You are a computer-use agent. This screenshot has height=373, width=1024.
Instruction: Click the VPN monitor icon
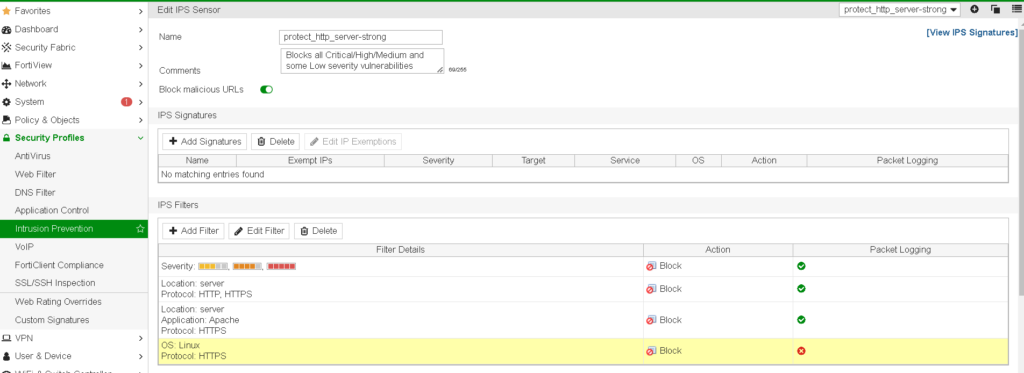[7, 338]
